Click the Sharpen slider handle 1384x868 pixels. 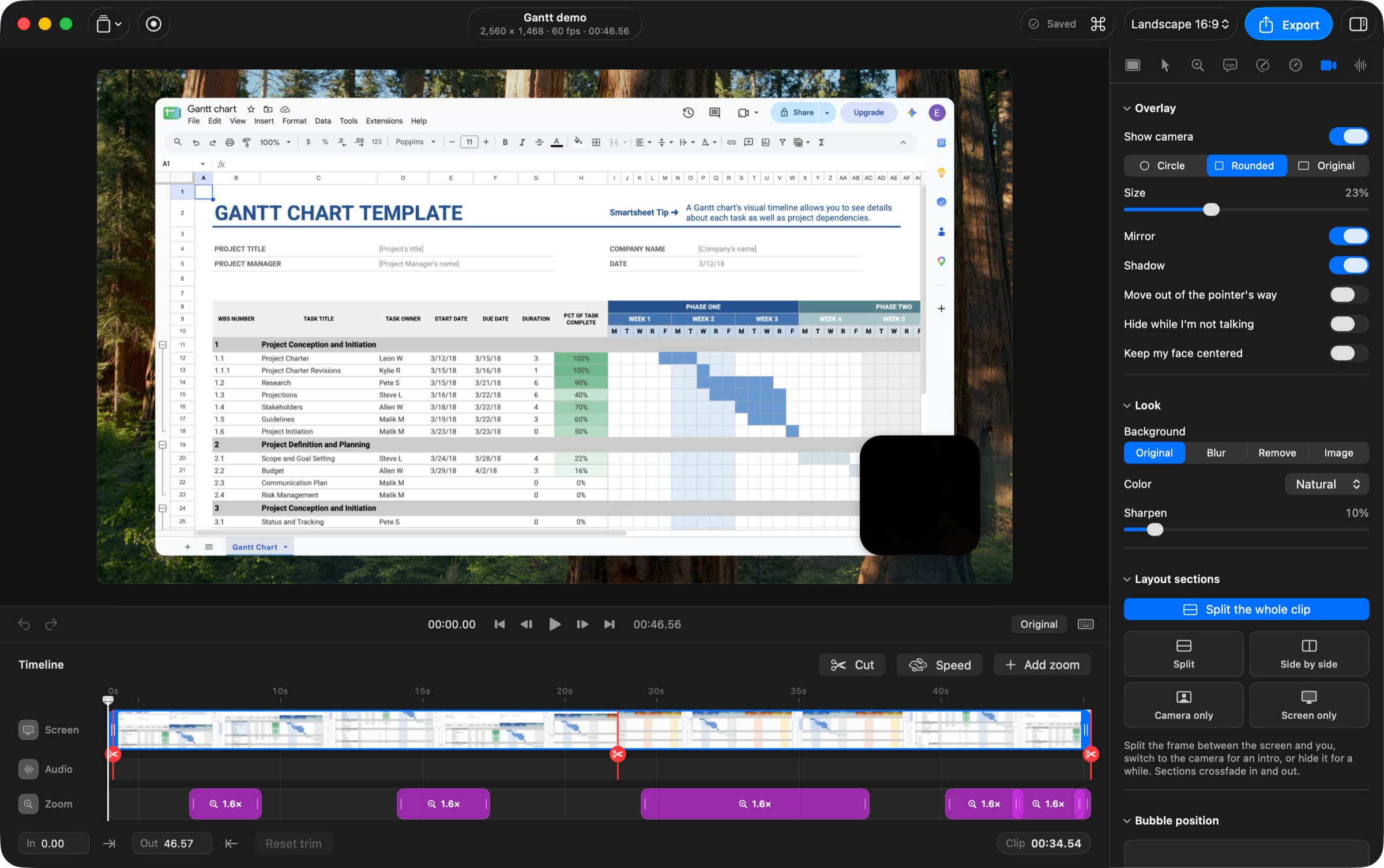click(x=1154, y=530)
